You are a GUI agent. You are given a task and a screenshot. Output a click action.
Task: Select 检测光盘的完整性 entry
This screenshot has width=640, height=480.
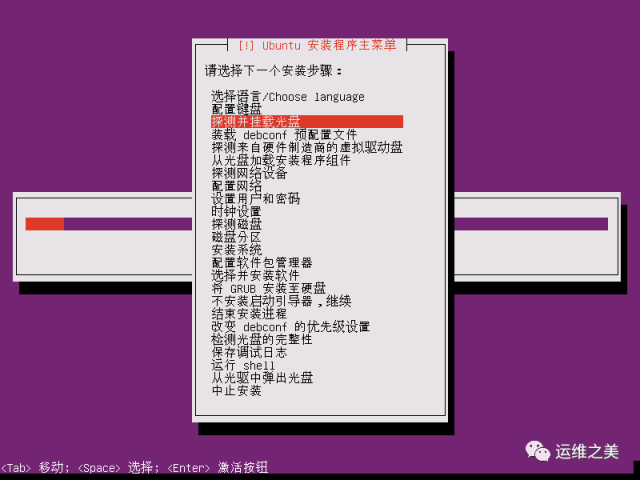point(262,339)
